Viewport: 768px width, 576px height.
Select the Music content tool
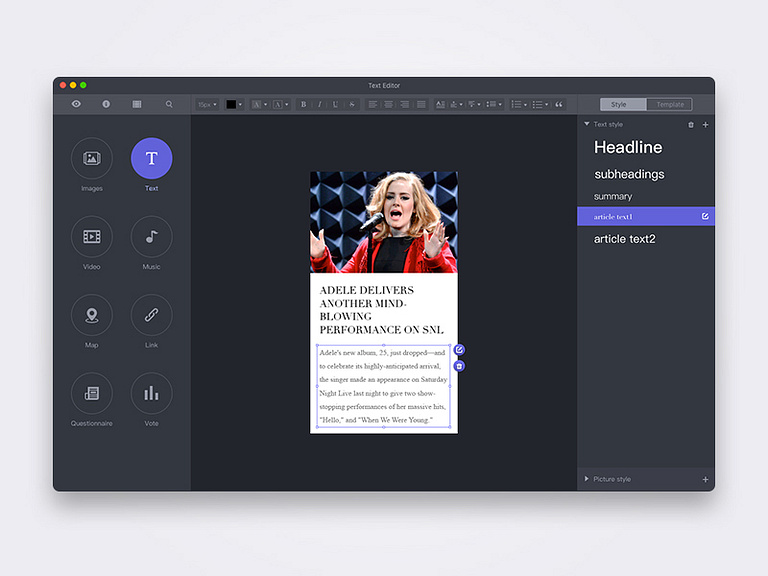[x=151, y=237]
